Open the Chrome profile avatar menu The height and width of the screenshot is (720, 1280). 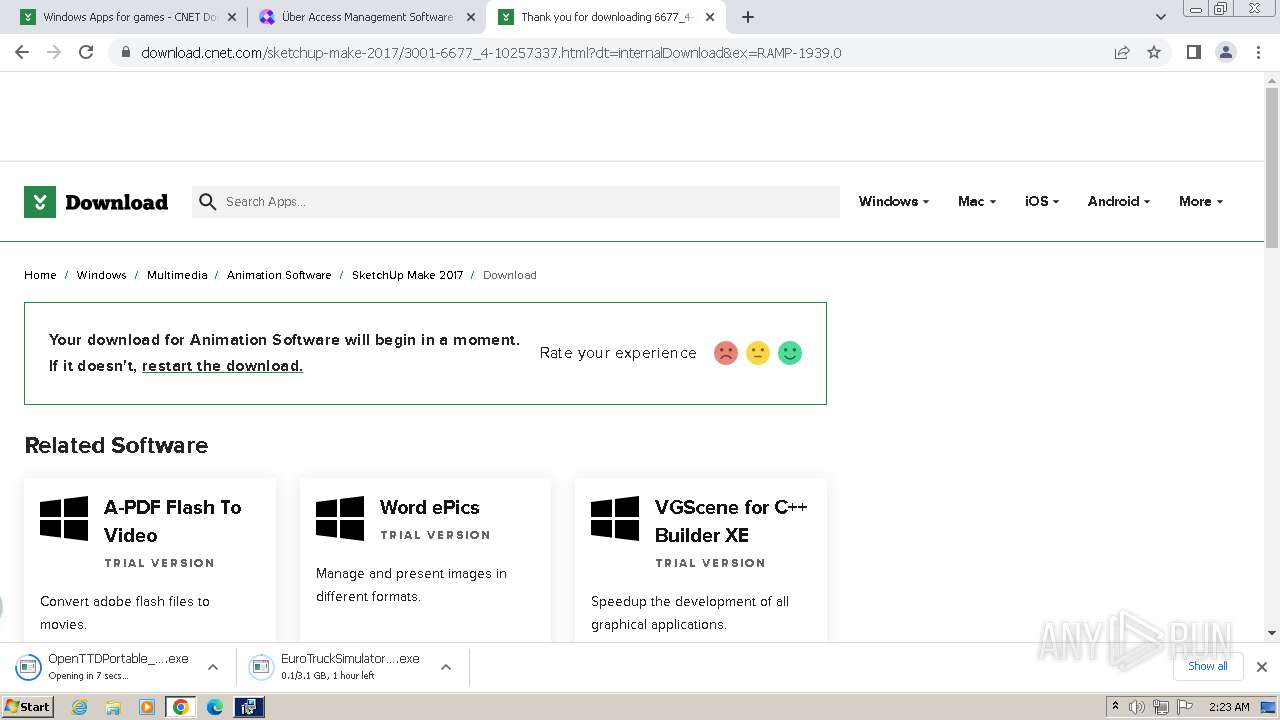point(1225,52)
